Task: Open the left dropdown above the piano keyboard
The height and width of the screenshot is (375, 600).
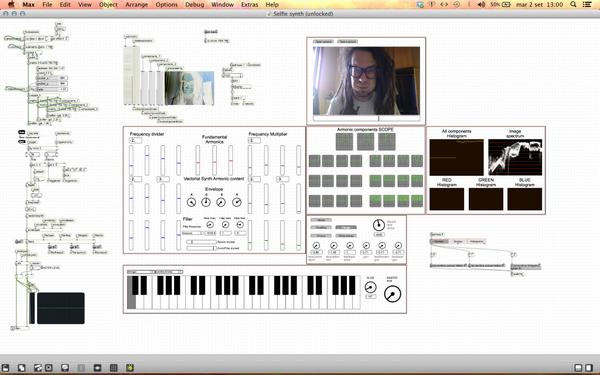Action: coord(140,272)
